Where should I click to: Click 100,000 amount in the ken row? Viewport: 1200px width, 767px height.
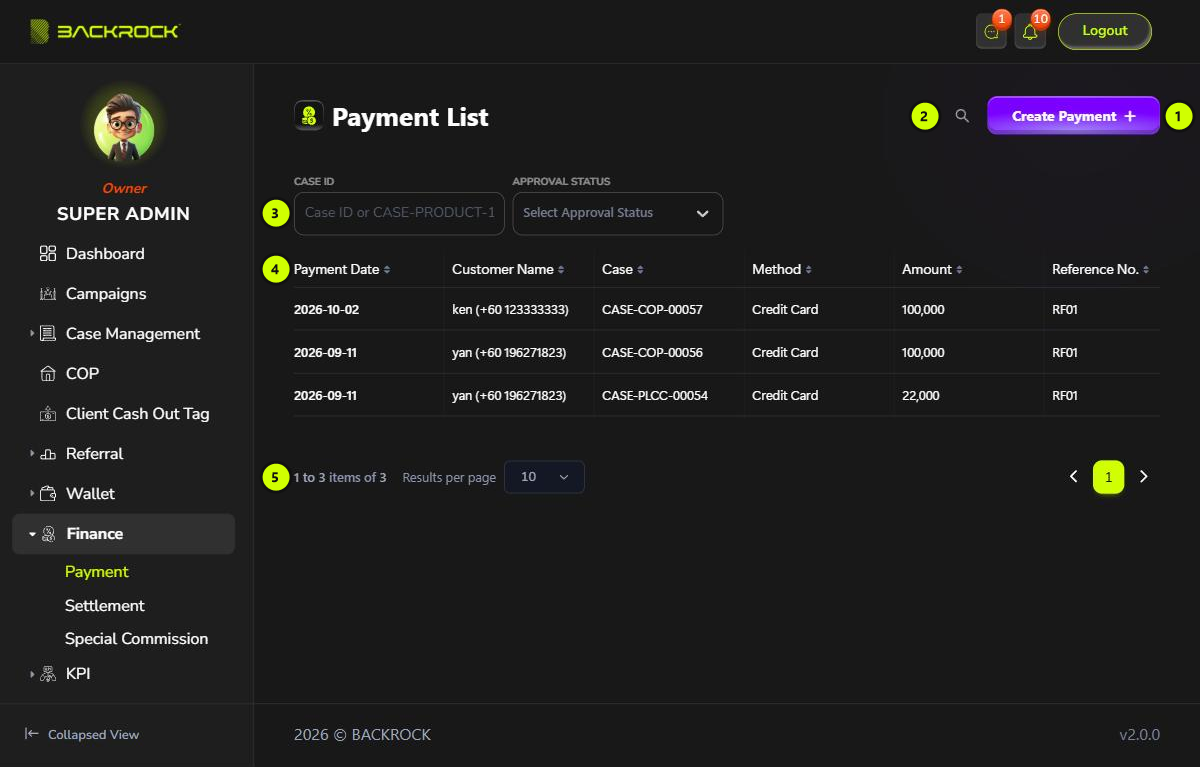coord(923,310)
